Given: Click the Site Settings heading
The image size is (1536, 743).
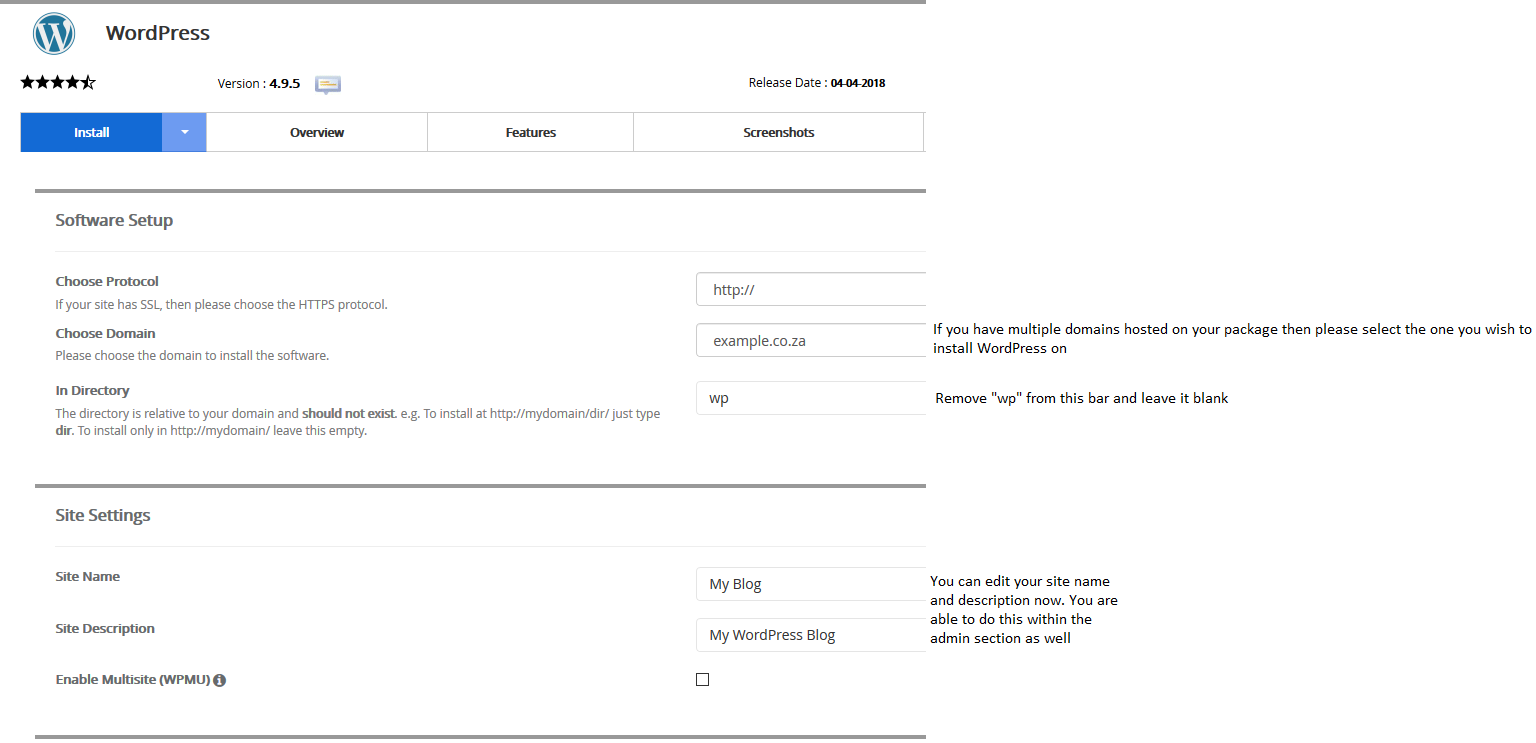Looking at the screenshot, I should pos(103,516).
